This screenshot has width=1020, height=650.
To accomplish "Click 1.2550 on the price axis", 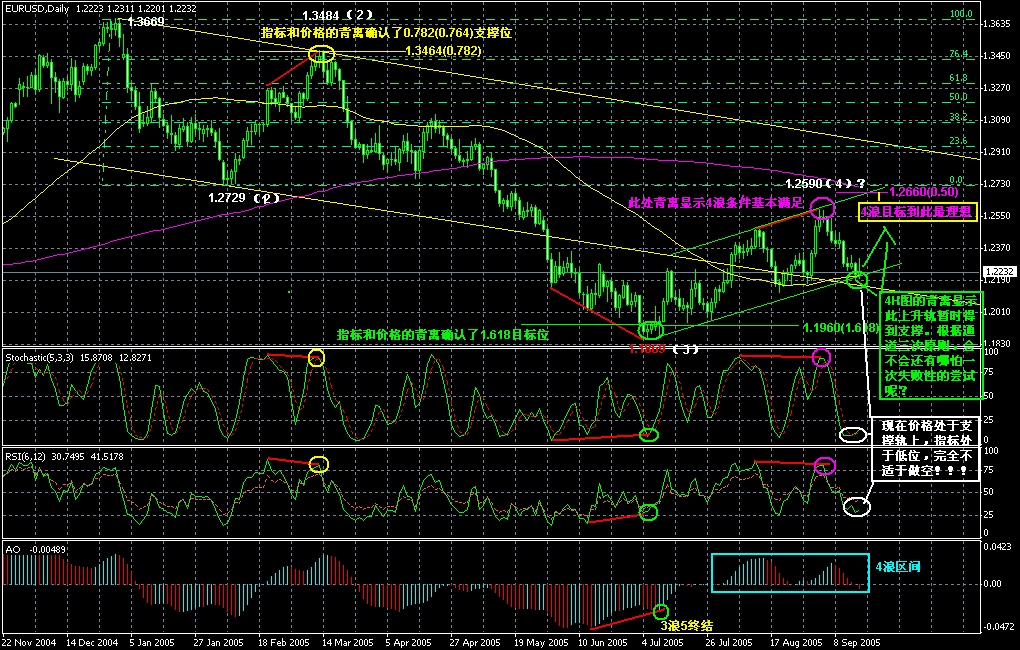I will point(997,215).
